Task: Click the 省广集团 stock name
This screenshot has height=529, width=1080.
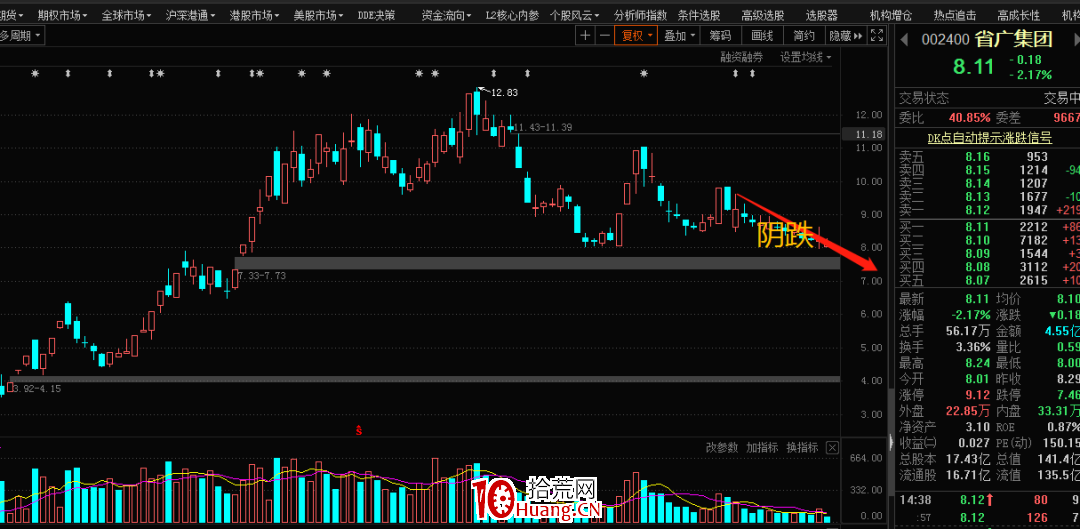Action: [x=1014, y=39]
